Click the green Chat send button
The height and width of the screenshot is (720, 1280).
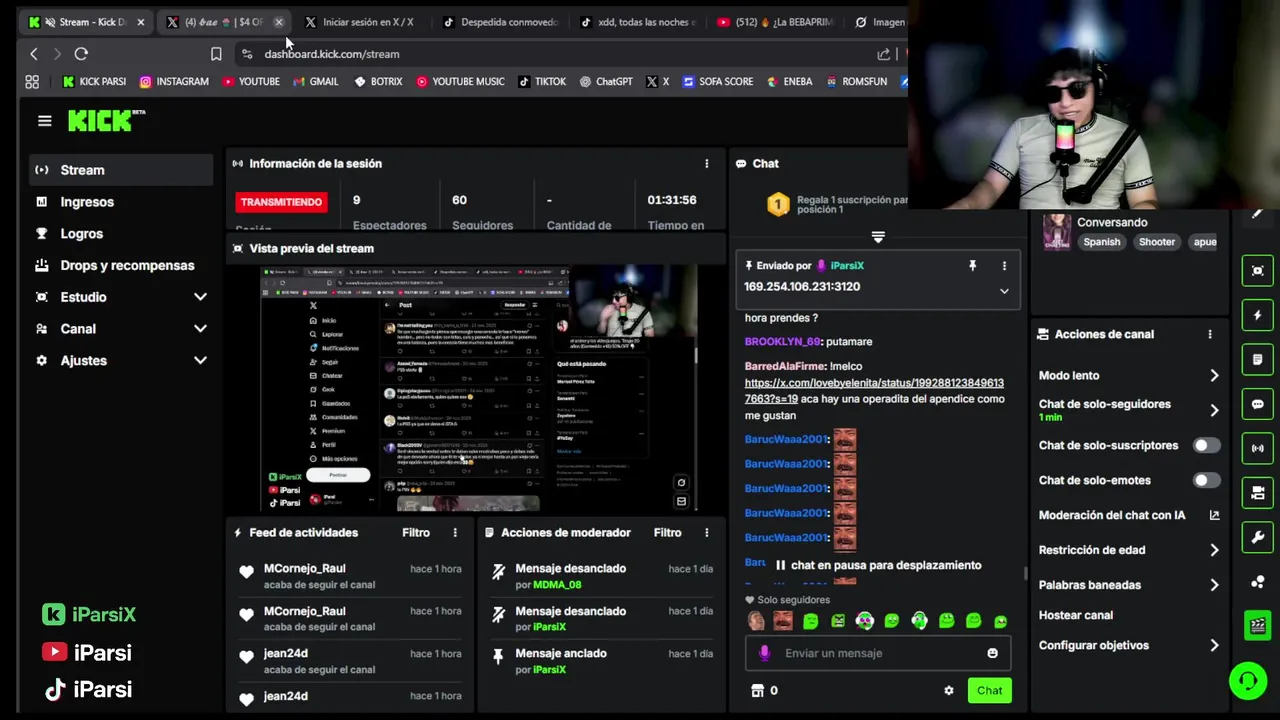coord(990,691)
